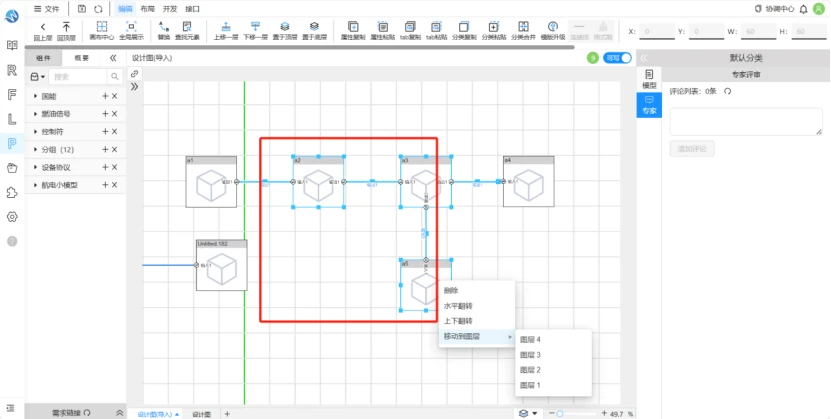Select the P module in left sidebar
The image size is (831, 419).
tap(12, 143)
